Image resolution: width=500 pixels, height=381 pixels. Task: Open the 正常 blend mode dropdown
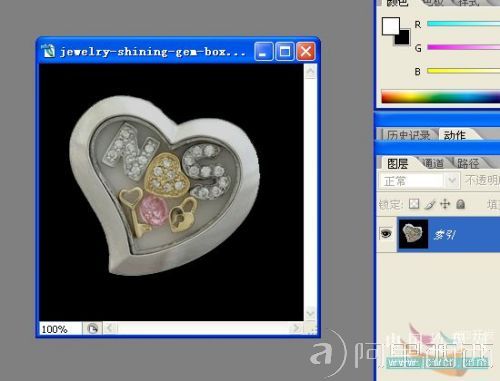pyautogui.click(x=419, y=181)
